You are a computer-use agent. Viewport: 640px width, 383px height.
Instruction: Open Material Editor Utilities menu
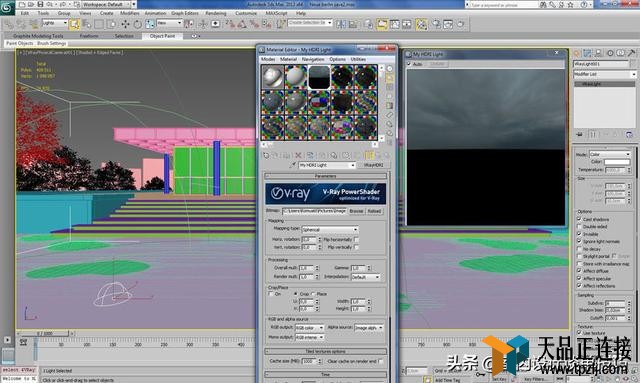[x=358, y=59]
